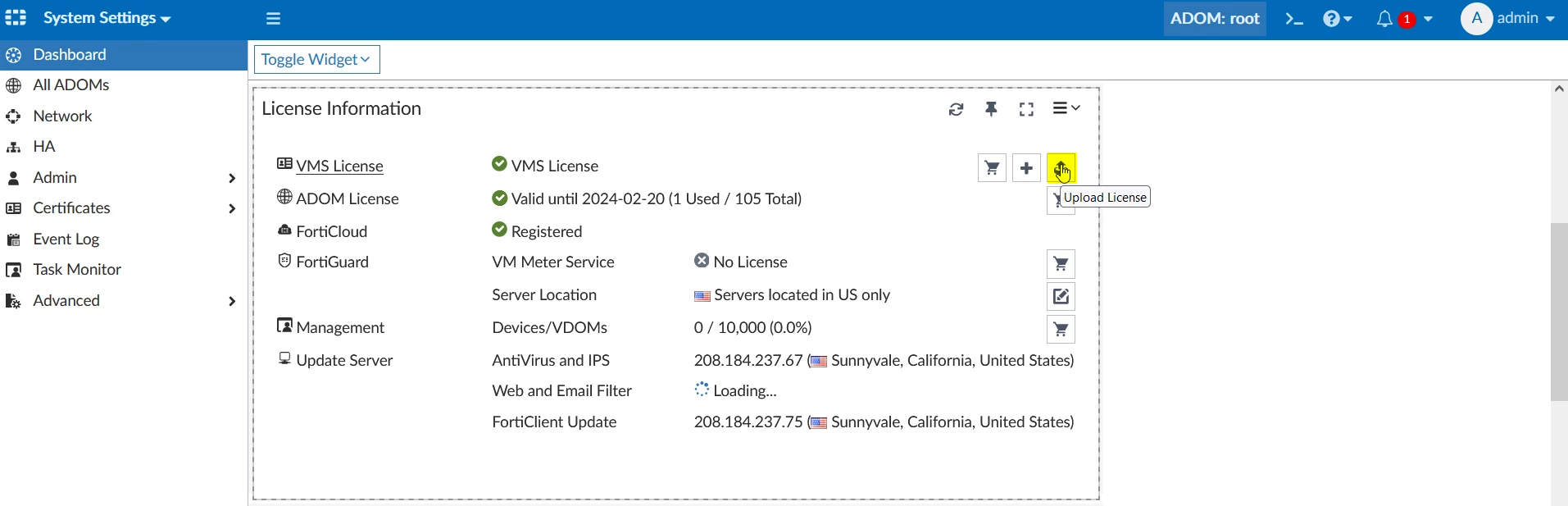Click the Task Monitor icon

pyautogui.click(x=13, y=270)
